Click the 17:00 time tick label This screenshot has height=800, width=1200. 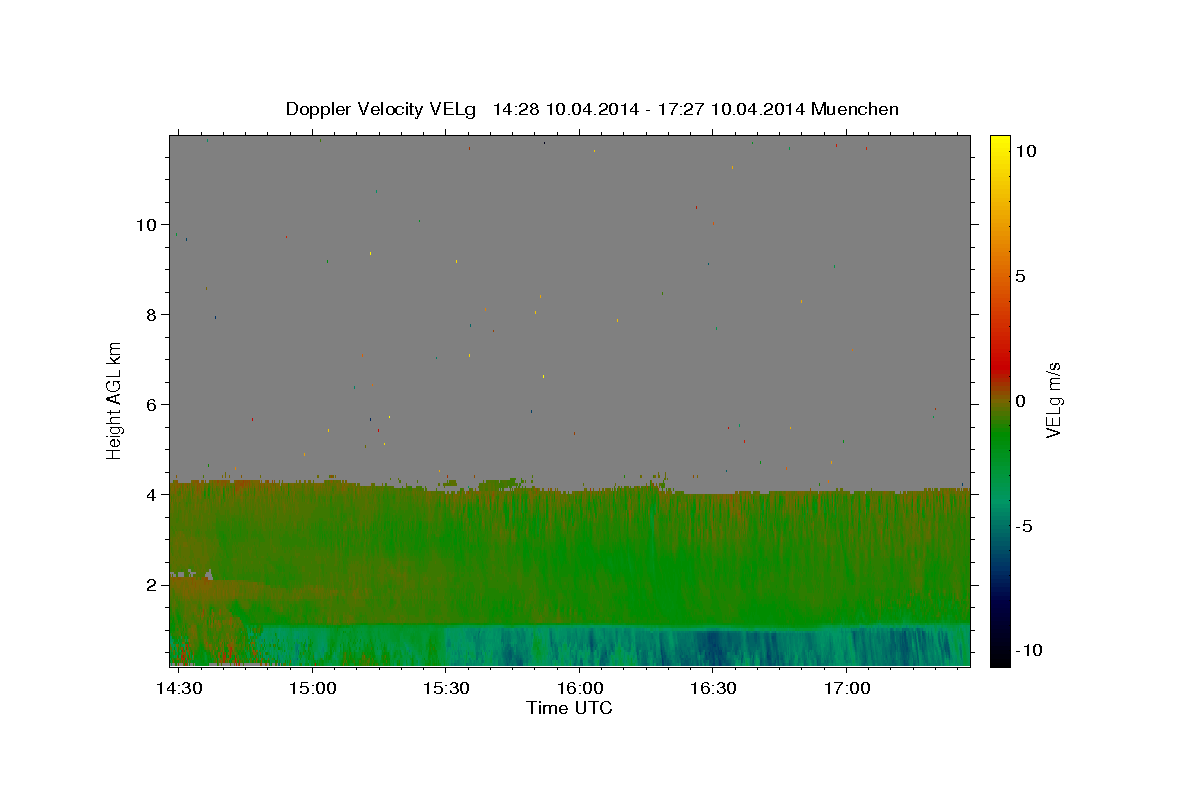click(x=846, y=689)
